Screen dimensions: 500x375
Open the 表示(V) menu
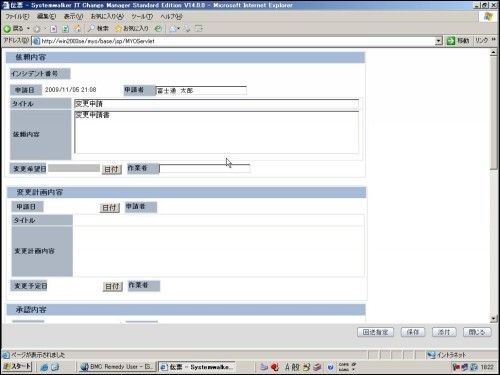[x=73, y=16]
